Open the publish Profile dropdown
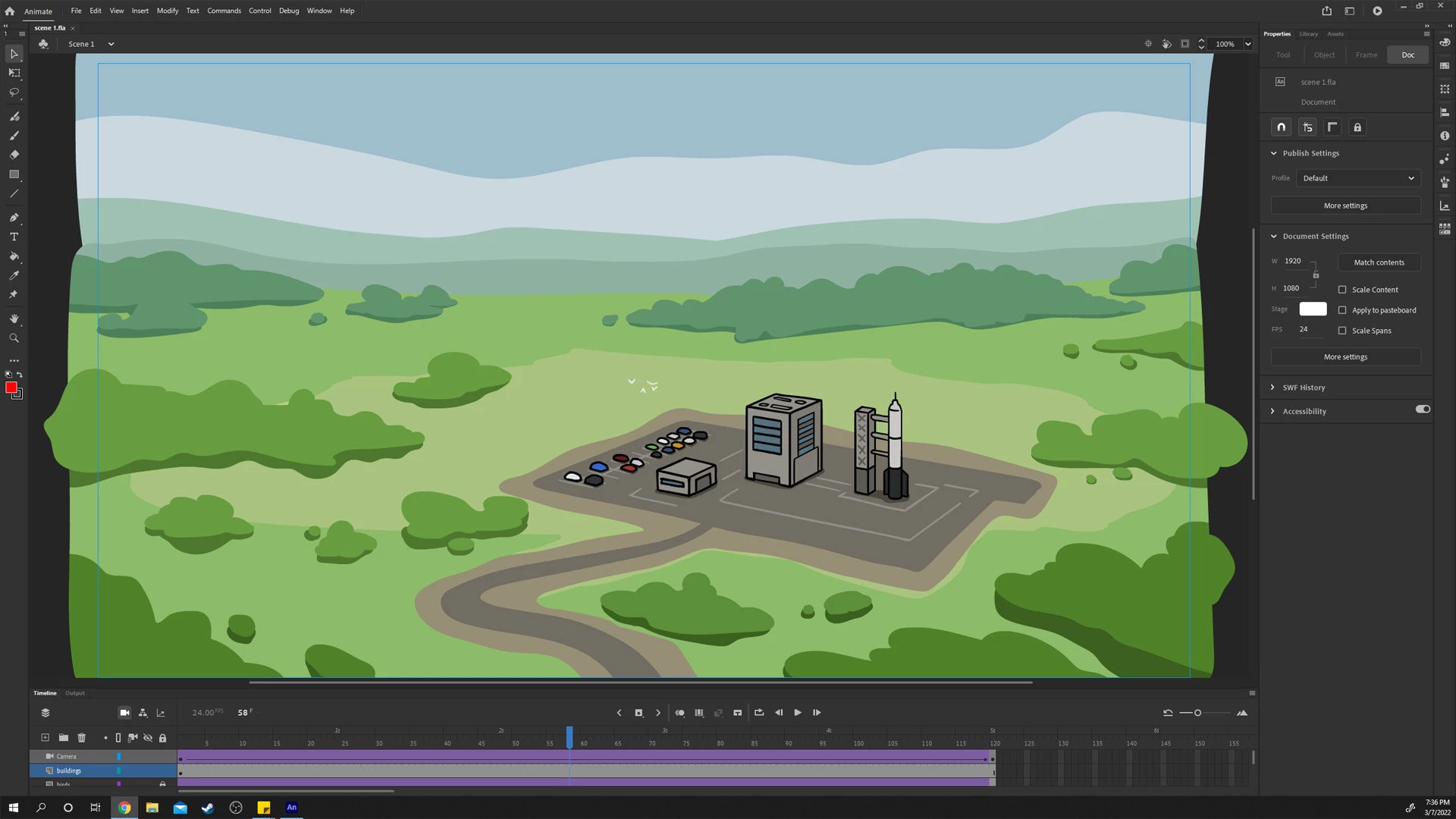Image resolution: width=1456 pixels, height=819 pixels. [1357, 178]
